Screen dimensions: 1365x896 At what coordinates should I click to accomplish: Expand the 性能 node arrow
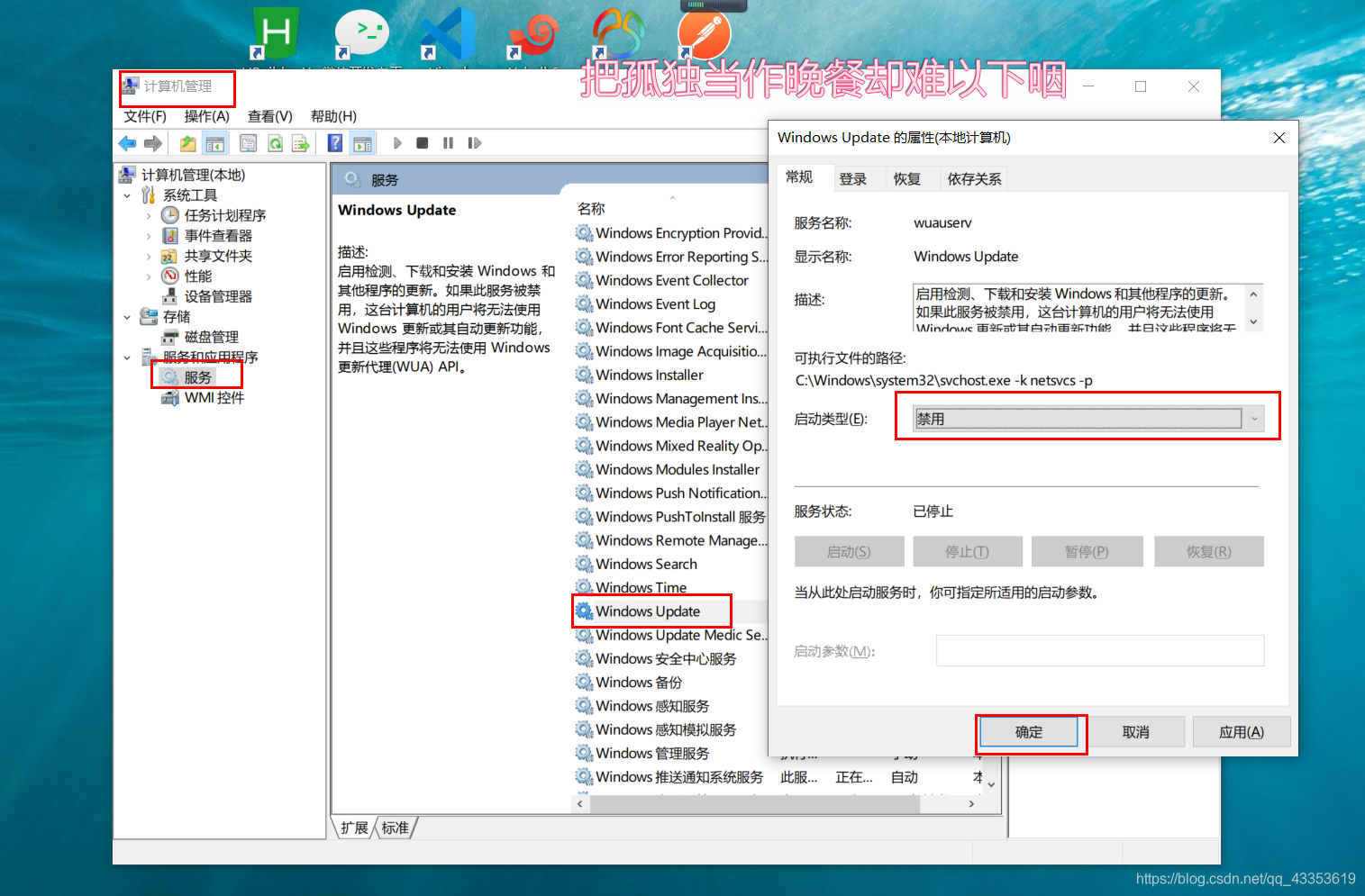pos(149,276)
